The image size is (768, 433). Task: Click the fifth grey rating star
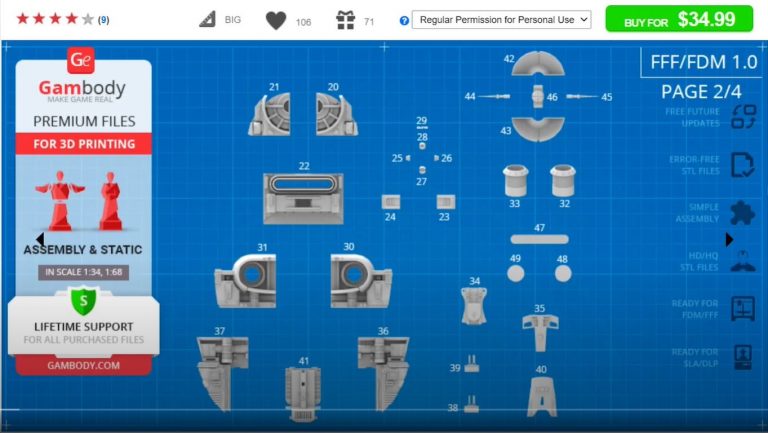click(88, 19)
